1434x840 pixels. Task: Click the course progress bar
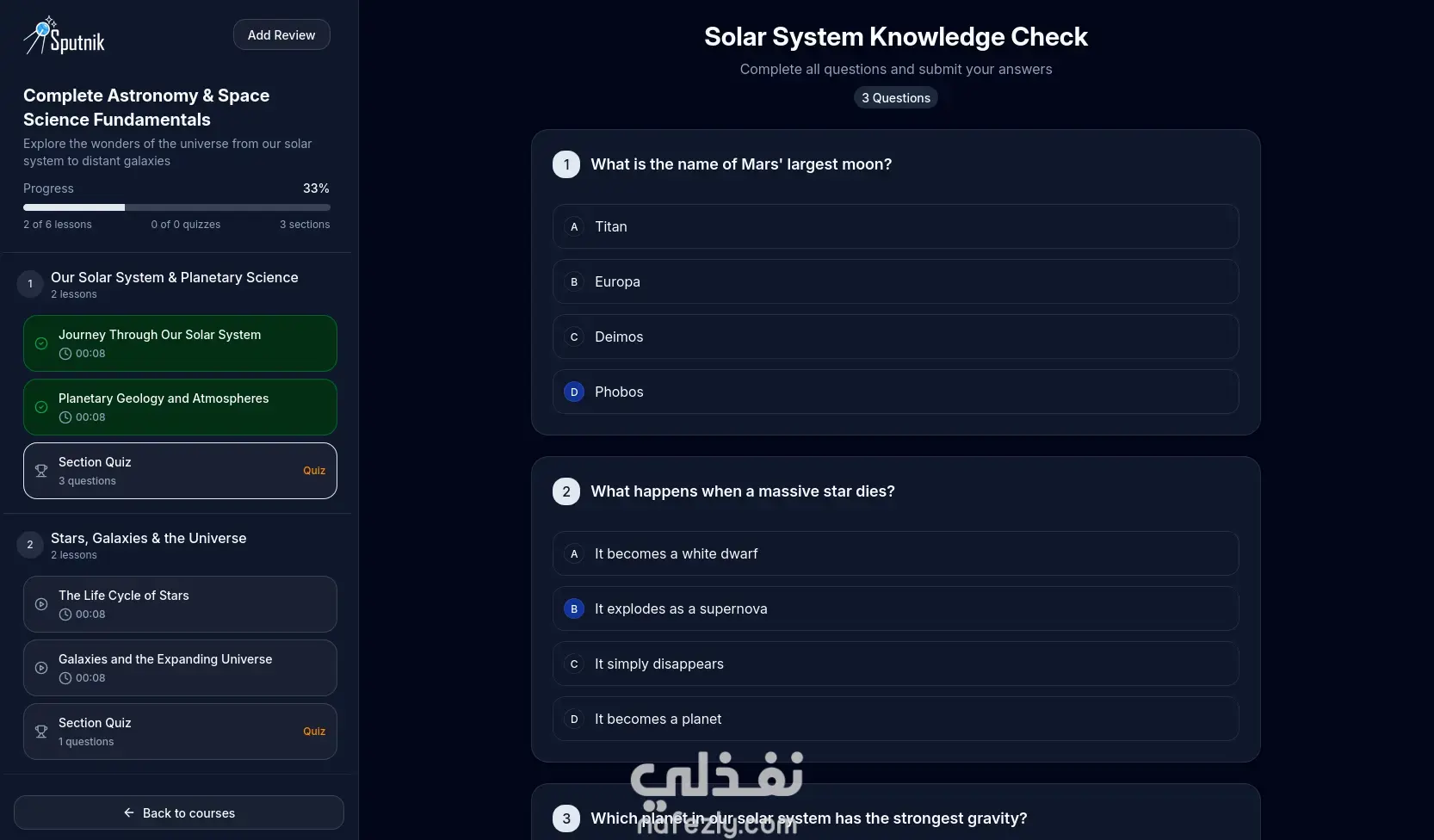(176, 207)
